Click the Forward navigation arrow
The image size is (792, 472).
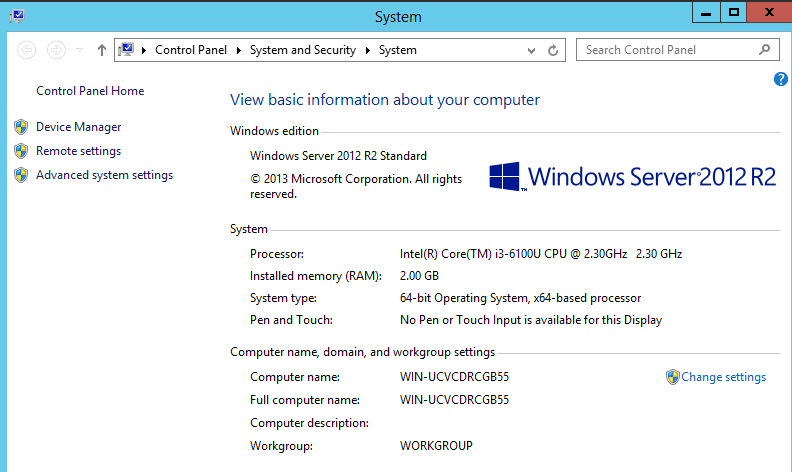point(56,50)
